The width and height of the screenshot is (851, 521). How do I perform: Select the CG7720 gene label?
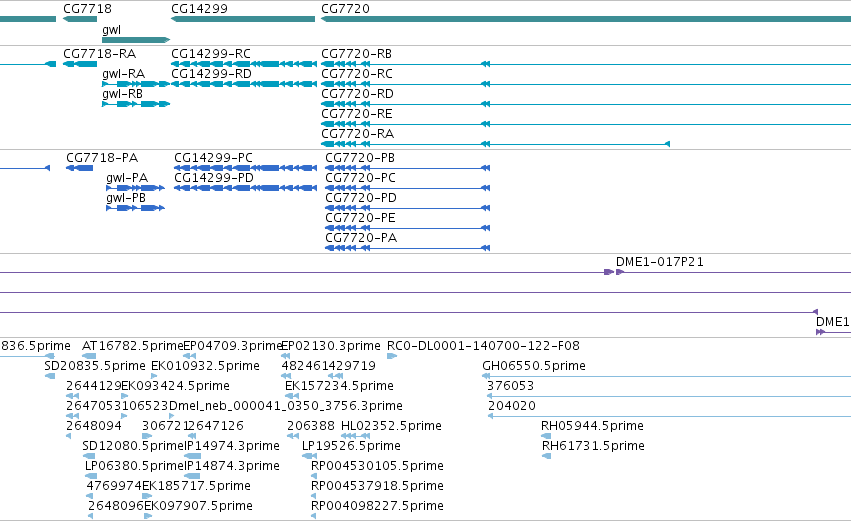(x=345, y=9)
